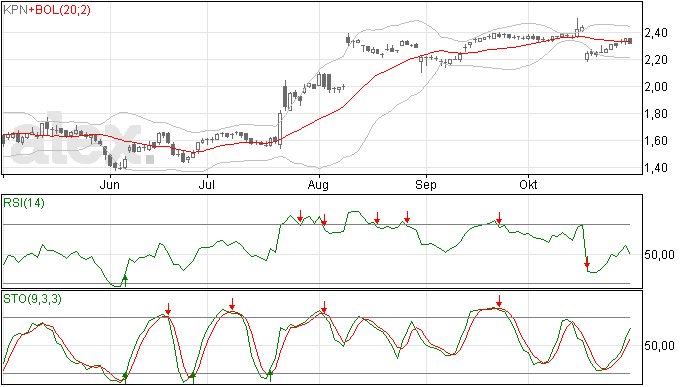Click the August red sell arrow in STO panel
This screenshot has height=387, width=690.
tap(324, 307)
